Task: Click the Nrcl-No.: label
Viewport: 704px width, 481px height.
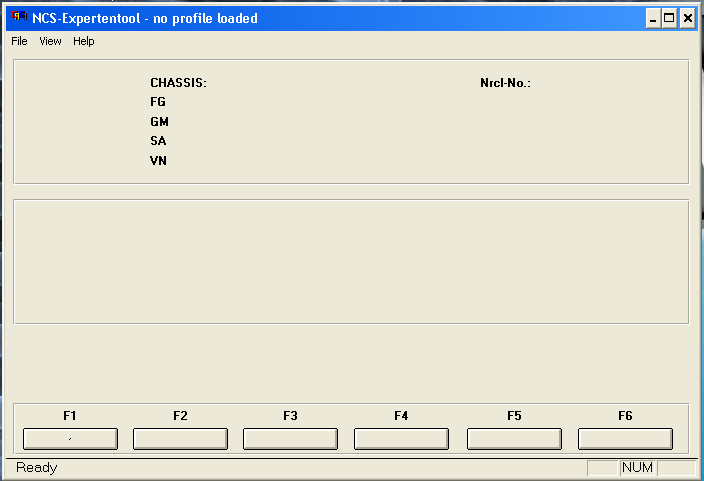Action: (x=506, y=83)
